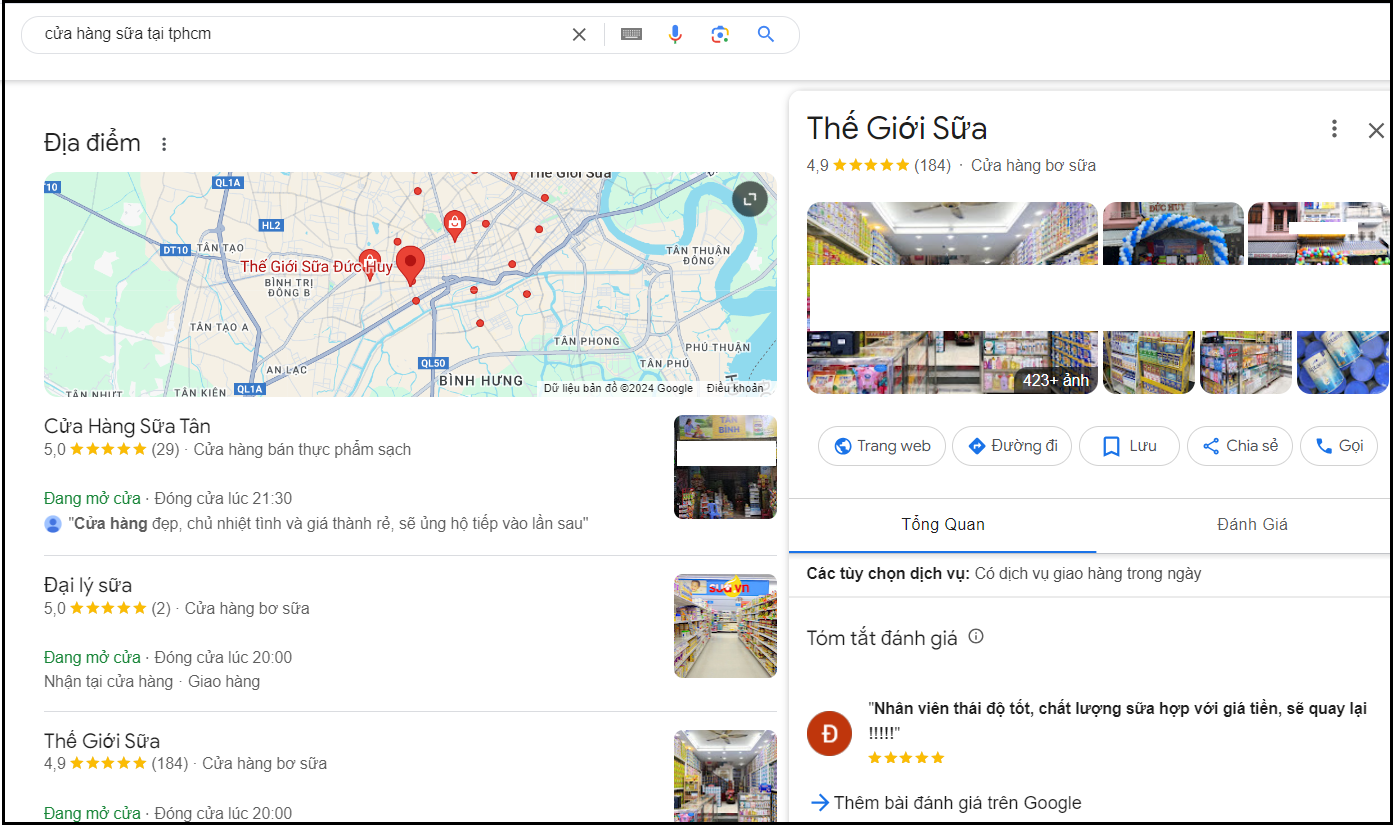This screenshot has height=825, width=1393.
Task: Open the three-dot menu for Thế Giới Sữa panel
Action: (1334, 128)
